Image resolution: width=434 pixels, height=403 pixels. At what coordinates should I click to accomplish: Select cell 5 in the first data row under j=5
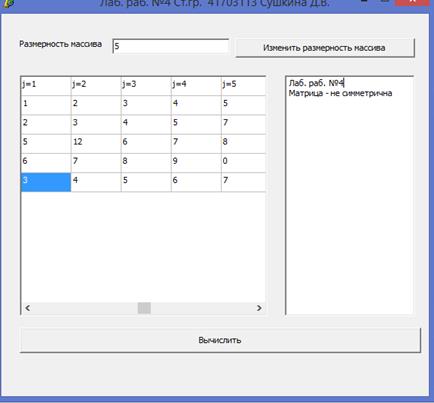pos(243,105)
